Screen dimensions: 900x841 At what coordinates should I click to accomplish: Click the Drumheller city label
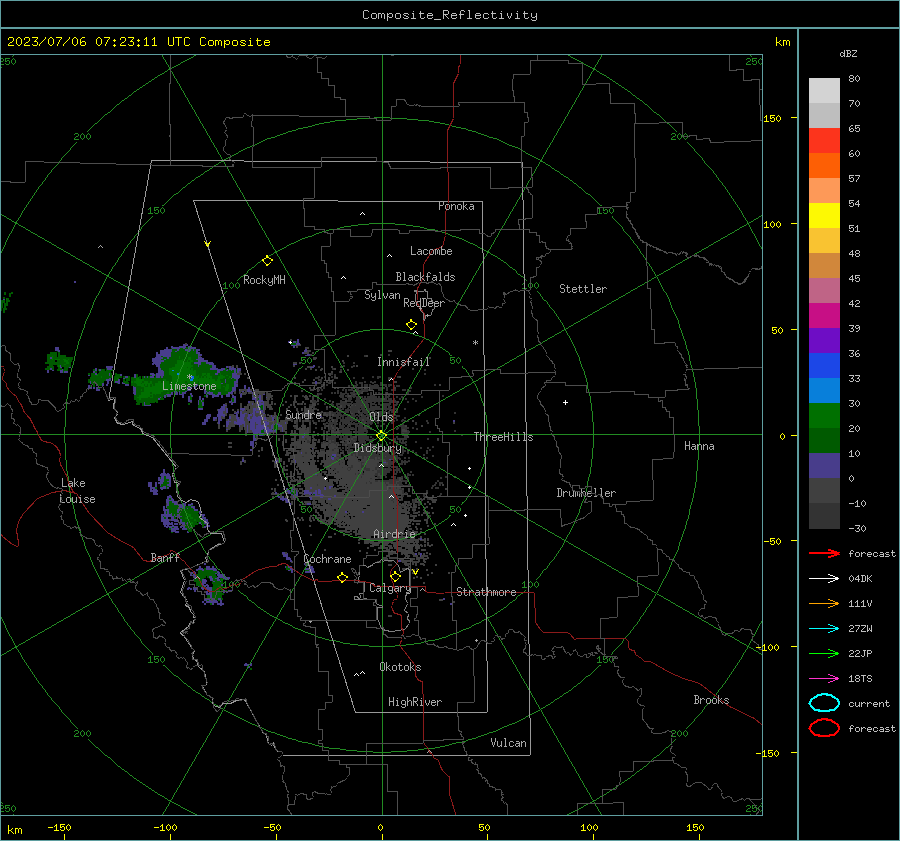[586, 493]
